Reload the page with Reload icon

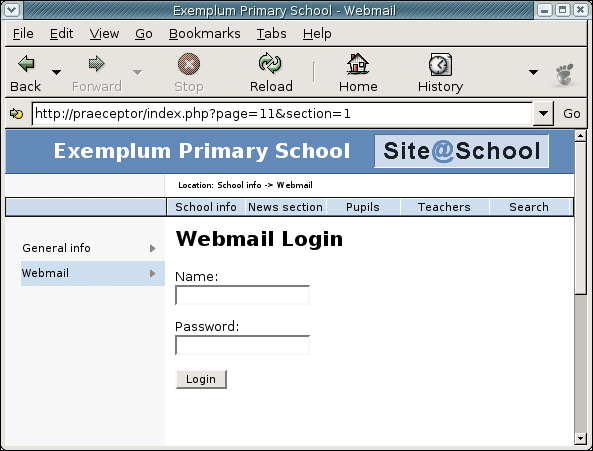270,63
